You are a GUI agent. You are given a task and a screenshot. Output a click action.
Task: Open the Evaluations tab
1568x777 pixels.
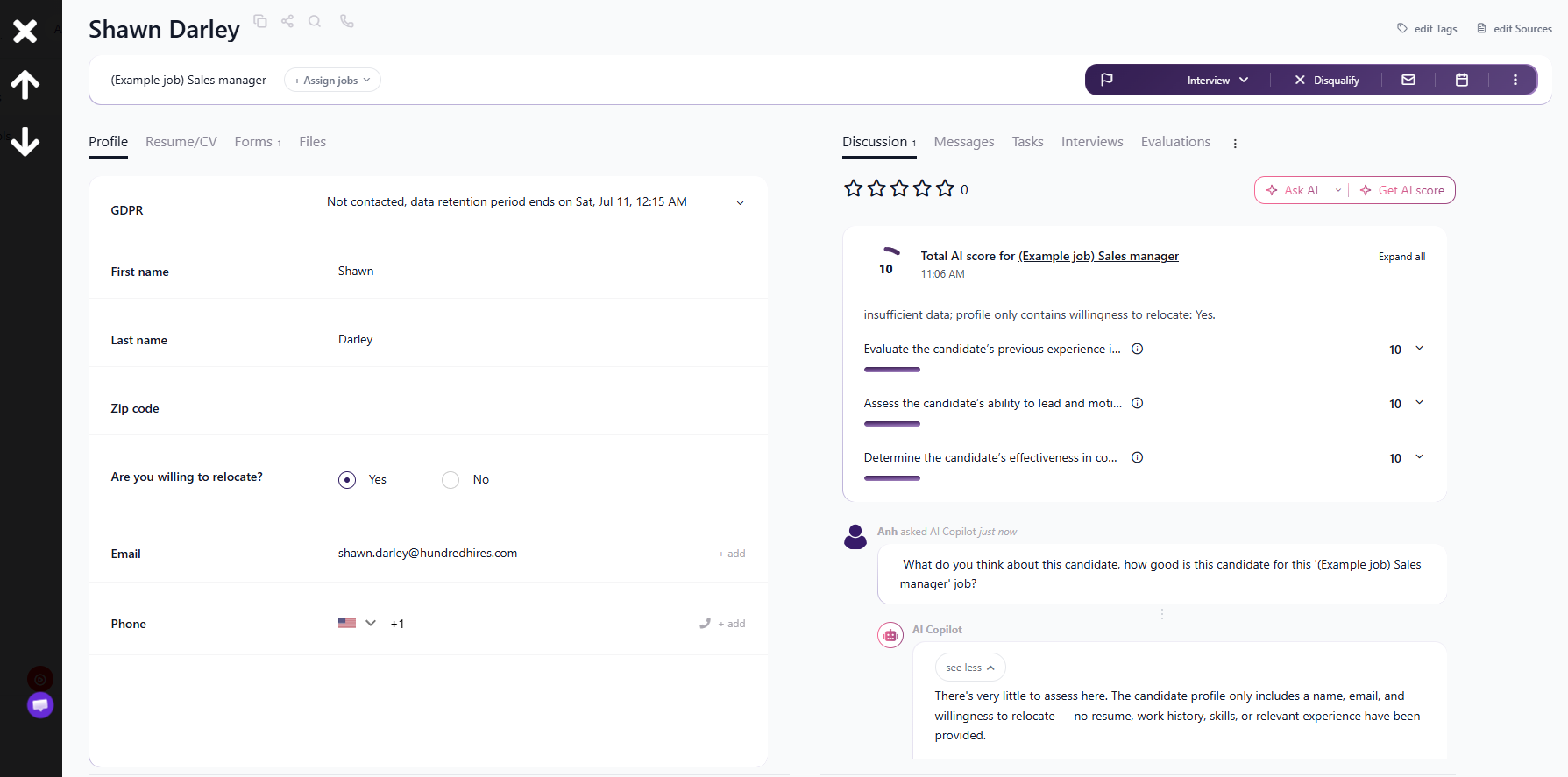(1175, 142)
